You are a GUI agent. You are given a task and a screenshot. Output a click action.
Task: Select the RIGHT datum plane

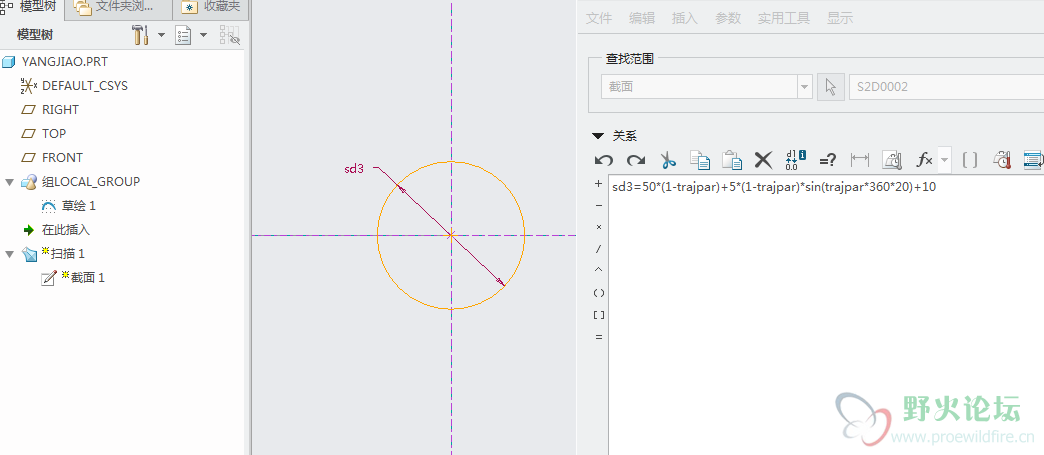[x=60, y=110]
